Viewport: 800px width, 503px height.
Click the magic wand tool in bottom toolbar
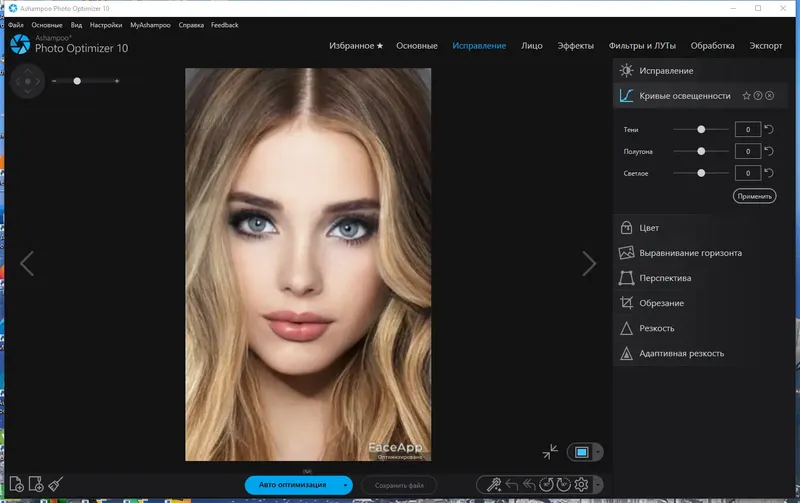pos(492,485)
